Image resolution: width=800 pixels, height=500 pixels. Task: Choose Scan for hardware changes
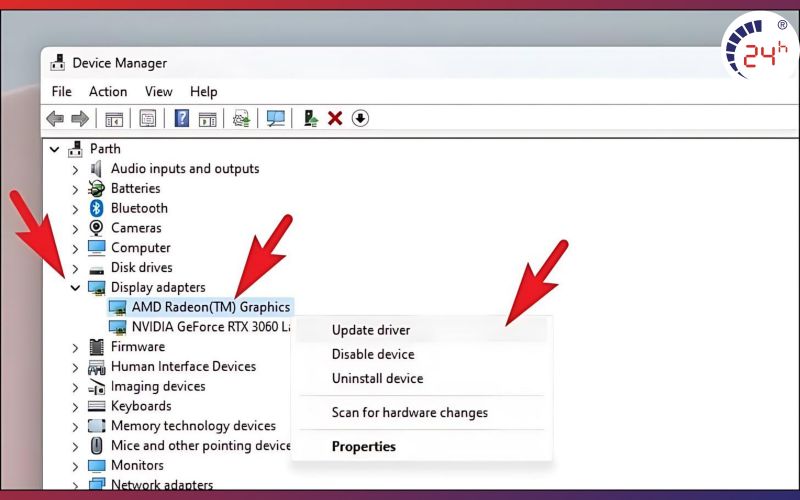point(422,412)
